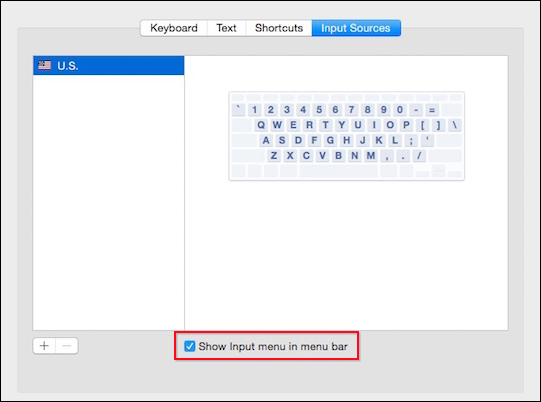Click the Show Input menu label text
Viewport: 541px width, 402px height.
pos(273,346)
